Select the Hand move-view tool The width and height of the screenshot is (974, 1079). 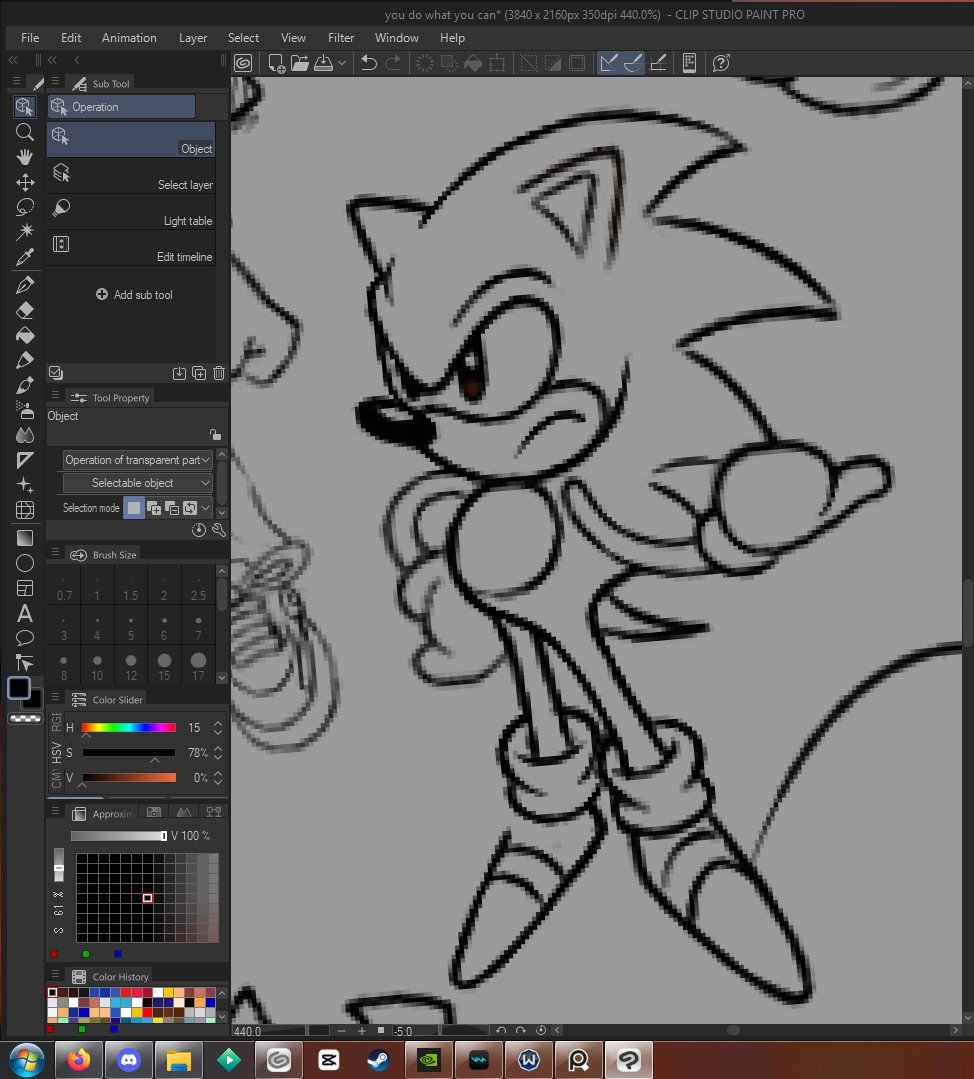(x=25, y=157)
